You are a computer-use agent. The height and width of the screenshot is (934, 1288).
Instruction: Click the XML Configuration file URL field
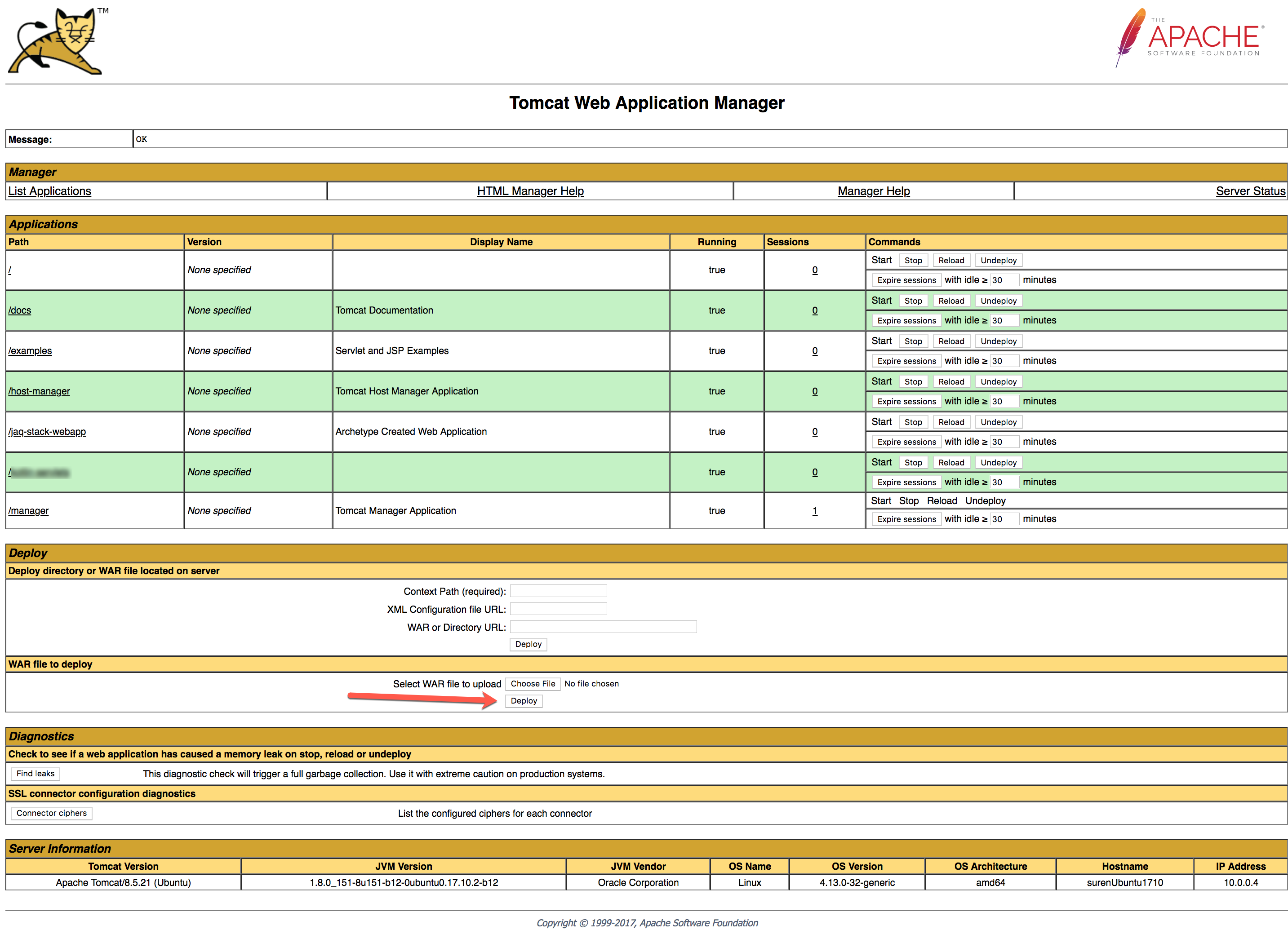558,609
